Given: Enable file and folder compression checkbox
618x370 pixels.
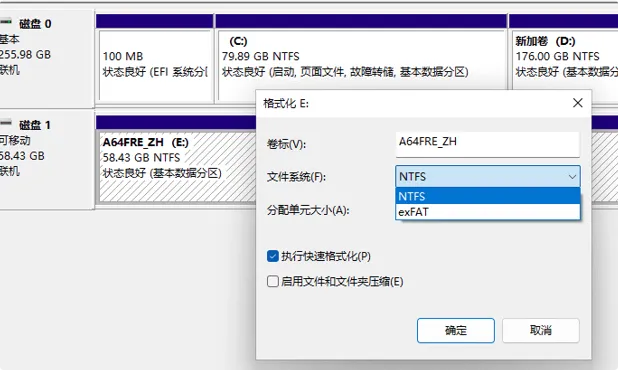Looking at the screenshot, I should pyautogui.click(x=272, y=281).
